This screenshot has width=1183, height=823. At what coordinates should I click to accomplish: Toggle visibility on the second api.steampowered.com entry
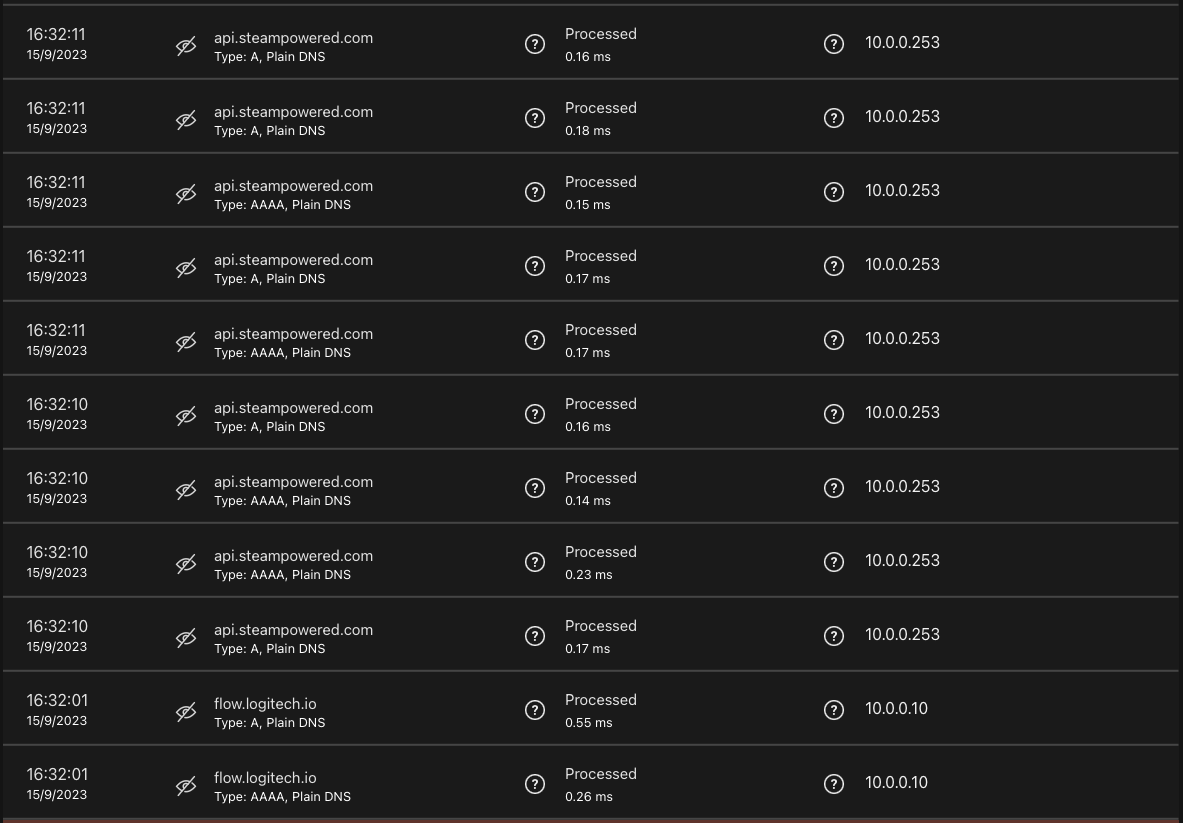point(186,117)
